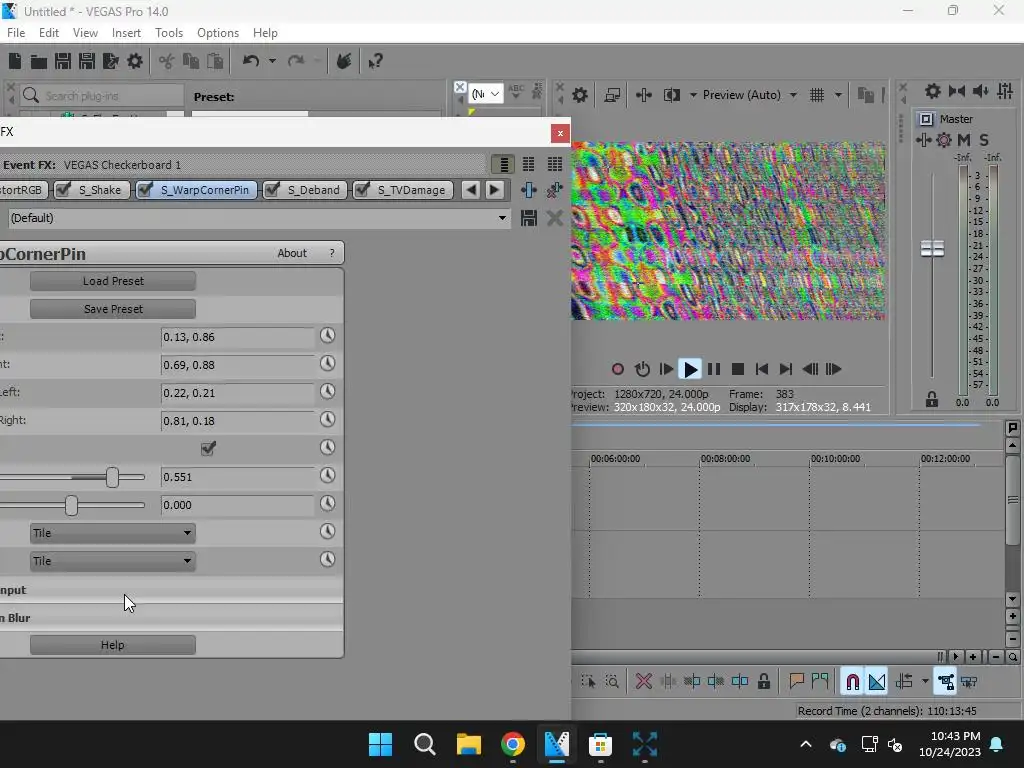
Task: Click the About link in CornerPin header
Action: click(291, 253)
